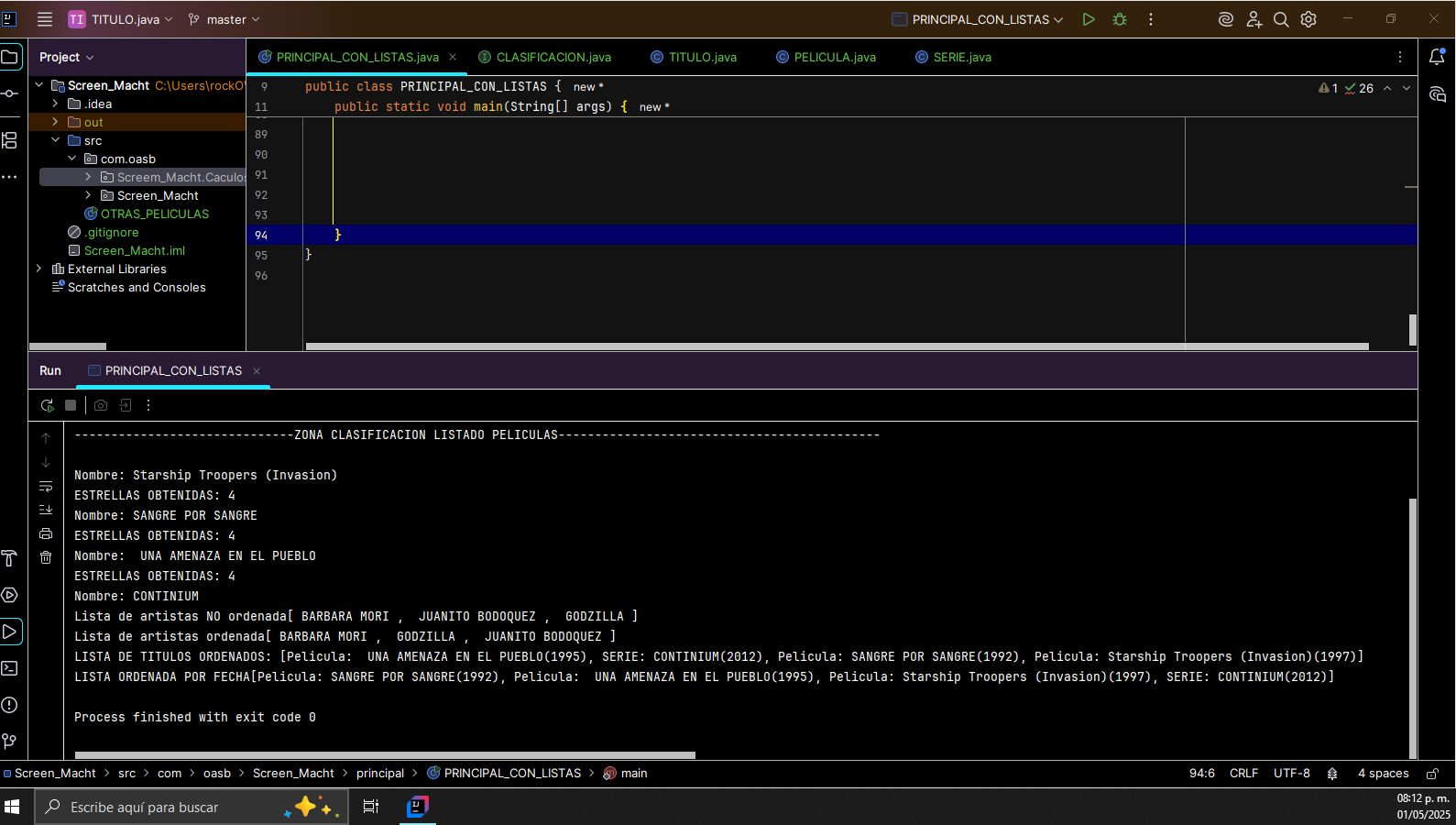Collapse the src folder
The image size is (1456, 825).
56,140
